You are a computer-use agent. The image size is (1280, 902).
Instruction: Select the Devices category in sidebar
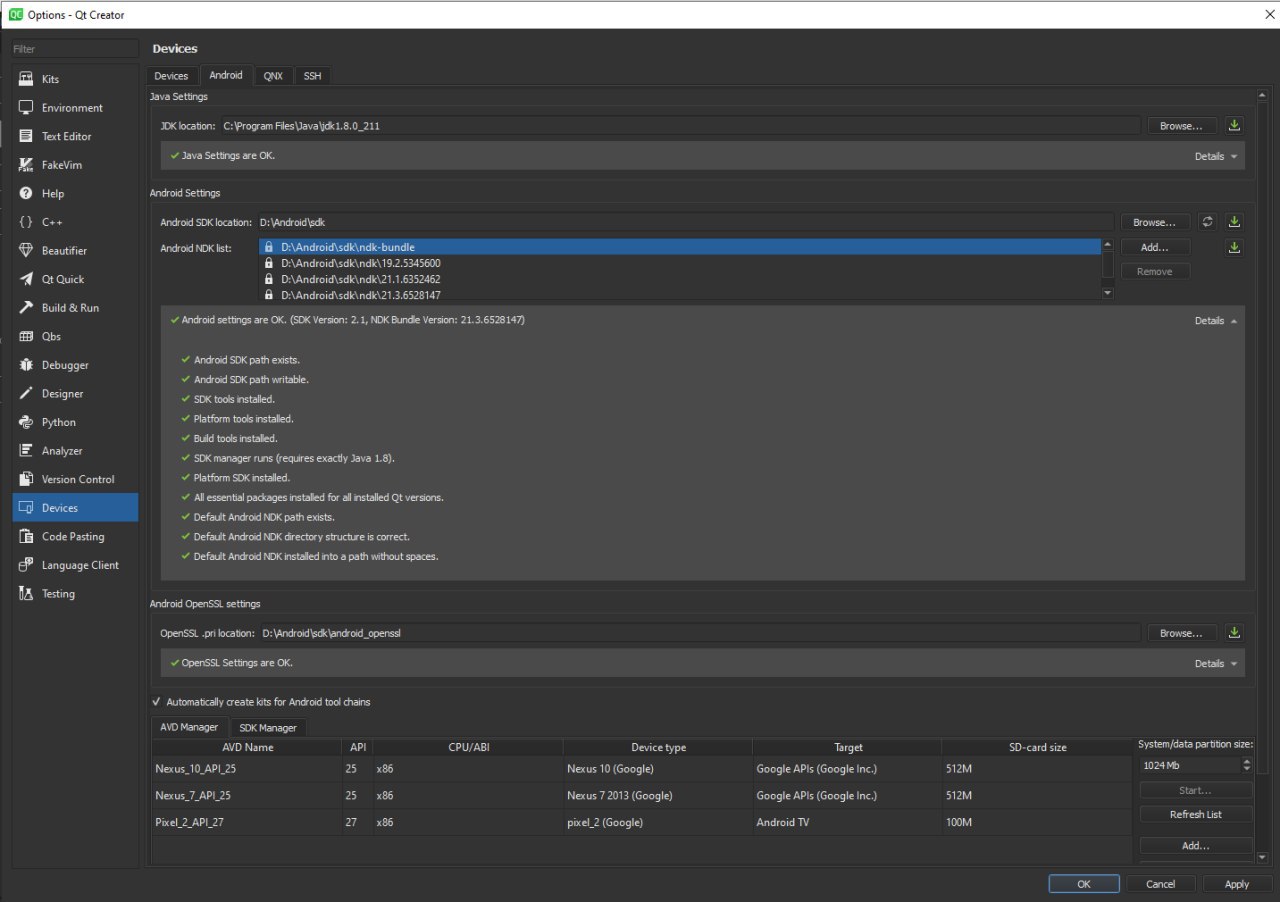75,508
